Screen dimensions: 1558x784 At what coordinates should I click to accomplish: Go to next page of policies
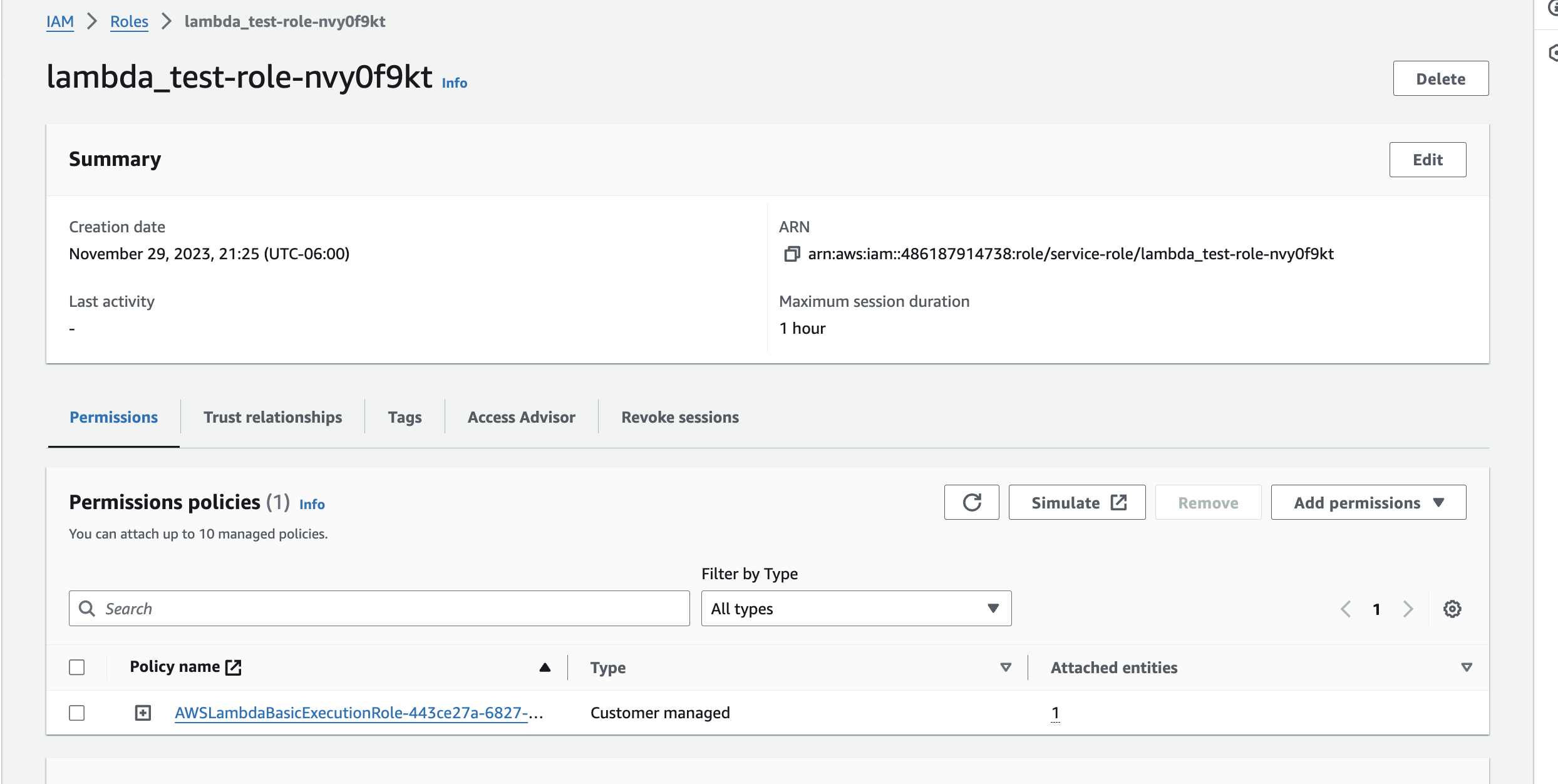click(1408, 609)
